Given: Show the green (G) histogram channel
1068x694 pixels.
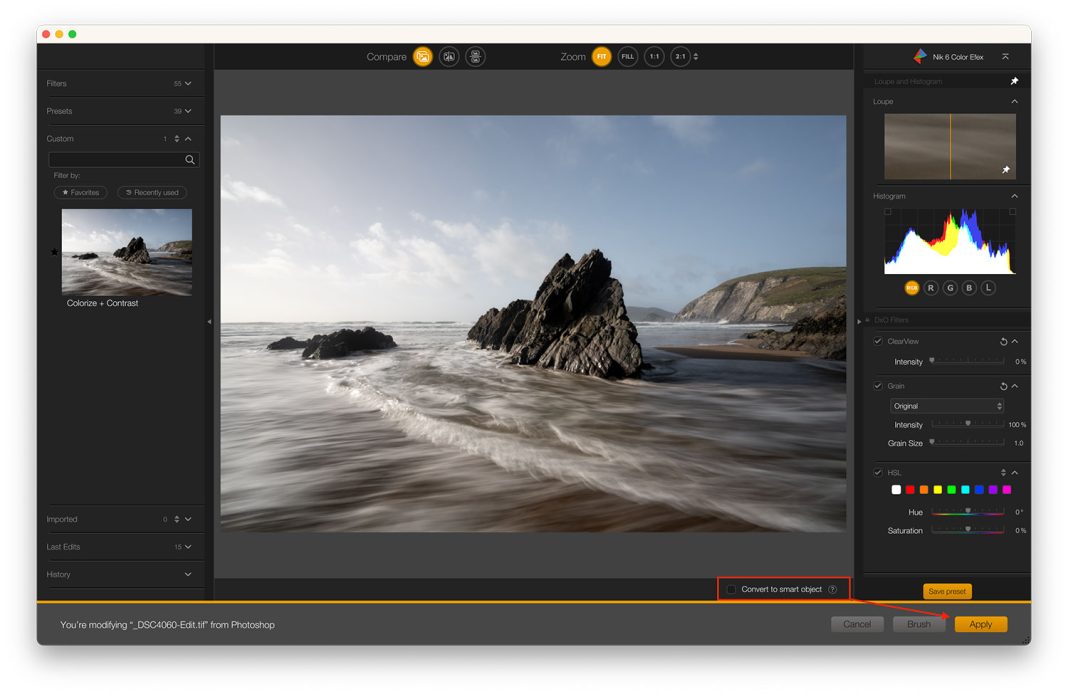Looking at the screenshot, I should [x=950, y=288].
